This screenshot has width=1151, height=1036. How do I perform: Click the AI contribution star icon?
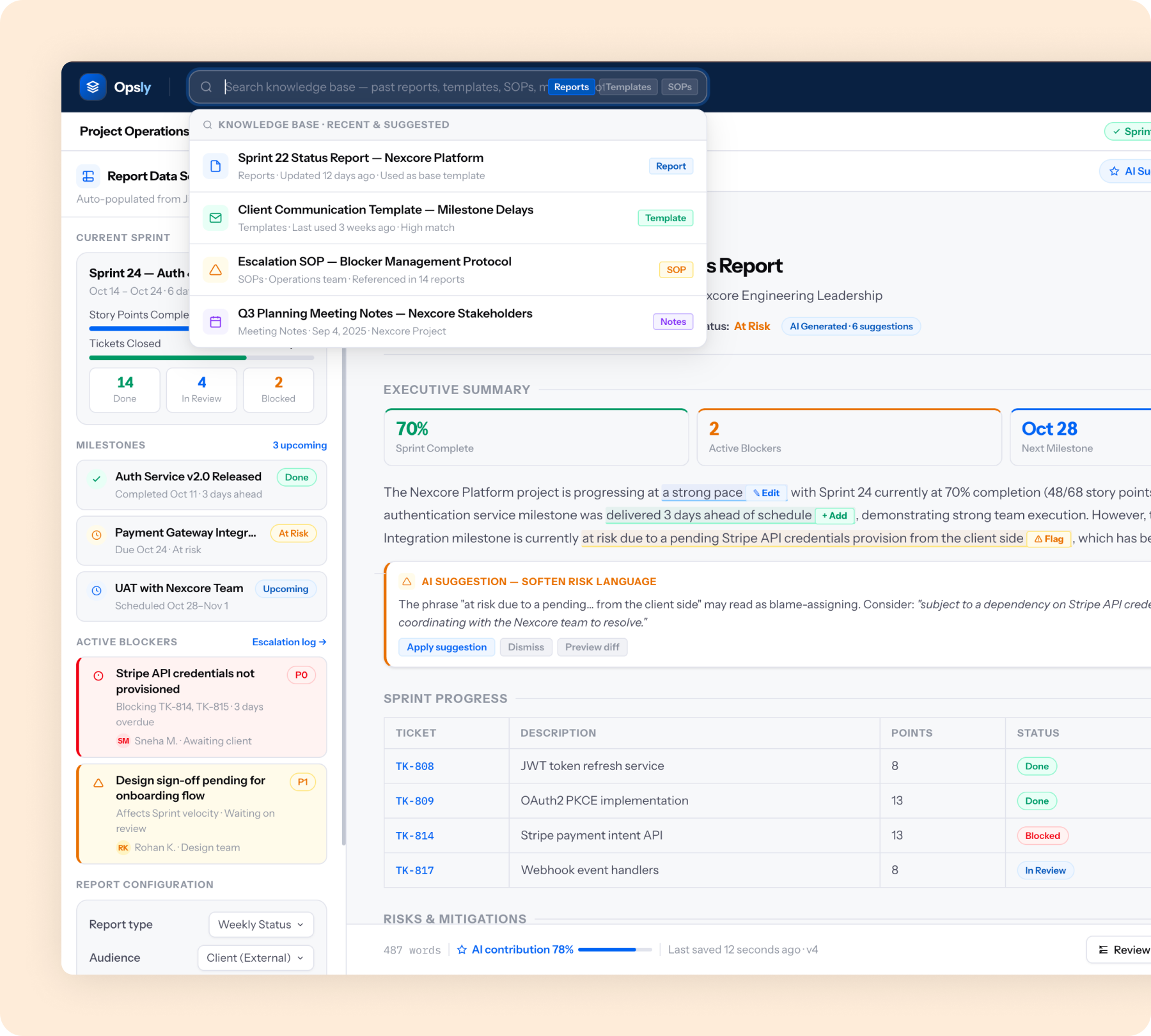462,950
